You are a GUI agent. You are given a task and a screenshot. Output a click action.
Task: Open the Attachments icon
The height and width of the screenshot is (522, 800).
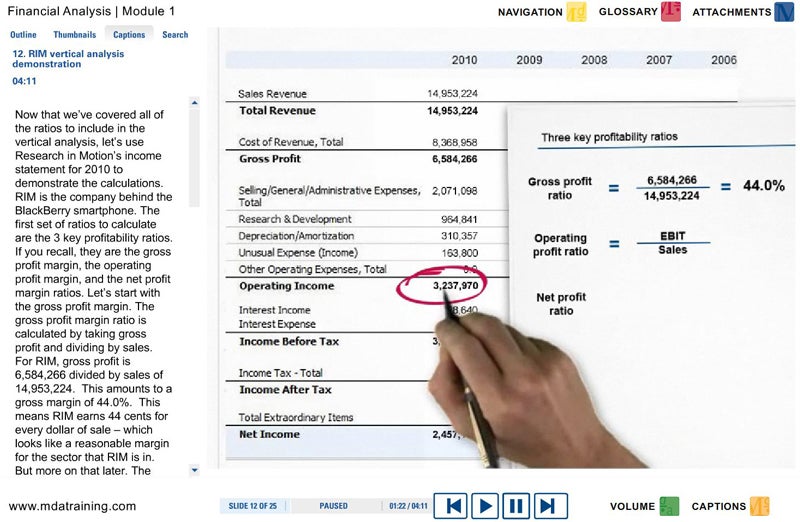tap(786, 13)
